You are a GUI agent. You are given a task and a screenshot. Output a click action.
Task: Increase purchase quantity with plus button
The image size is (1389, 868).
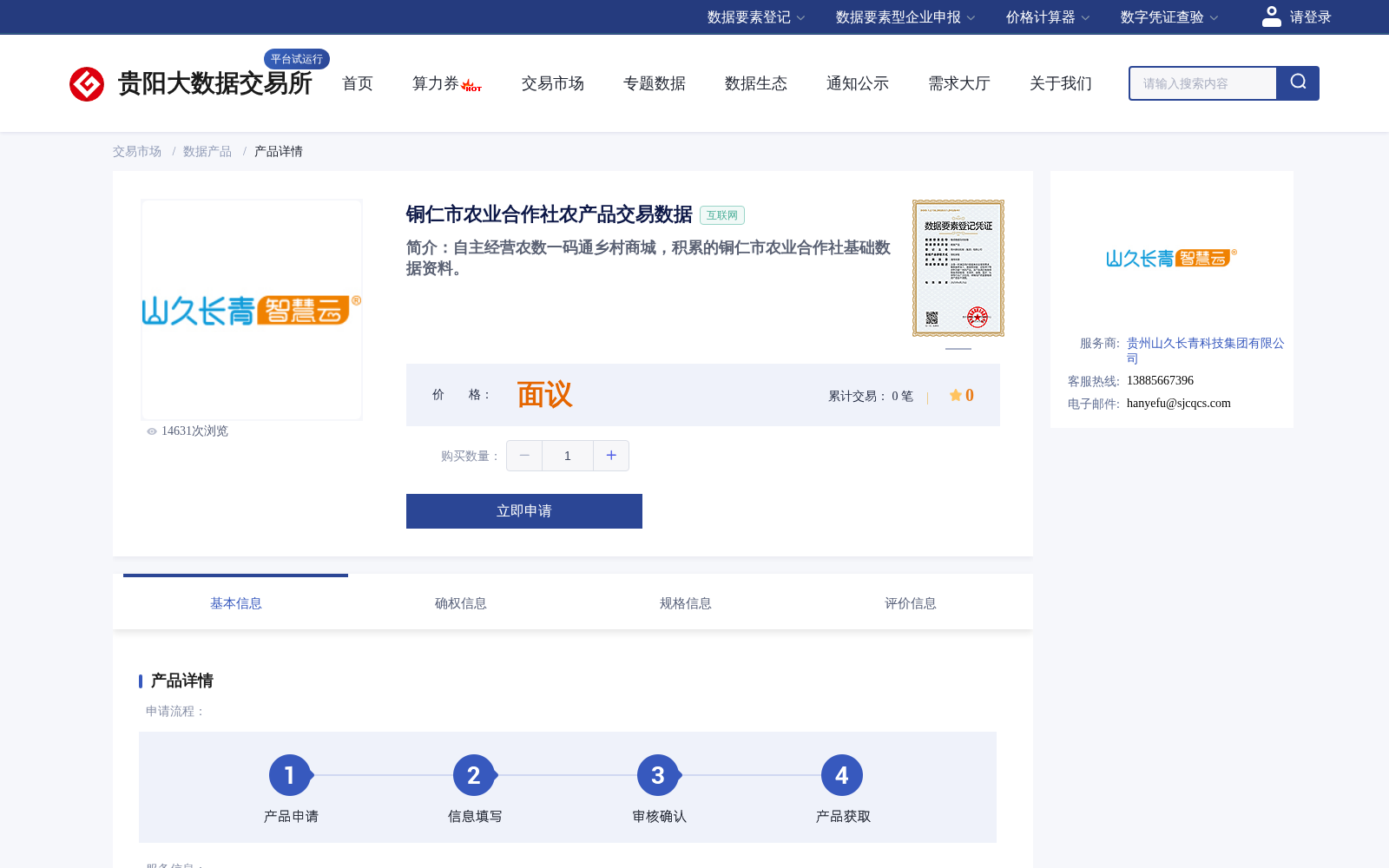[x=611, y=456]
